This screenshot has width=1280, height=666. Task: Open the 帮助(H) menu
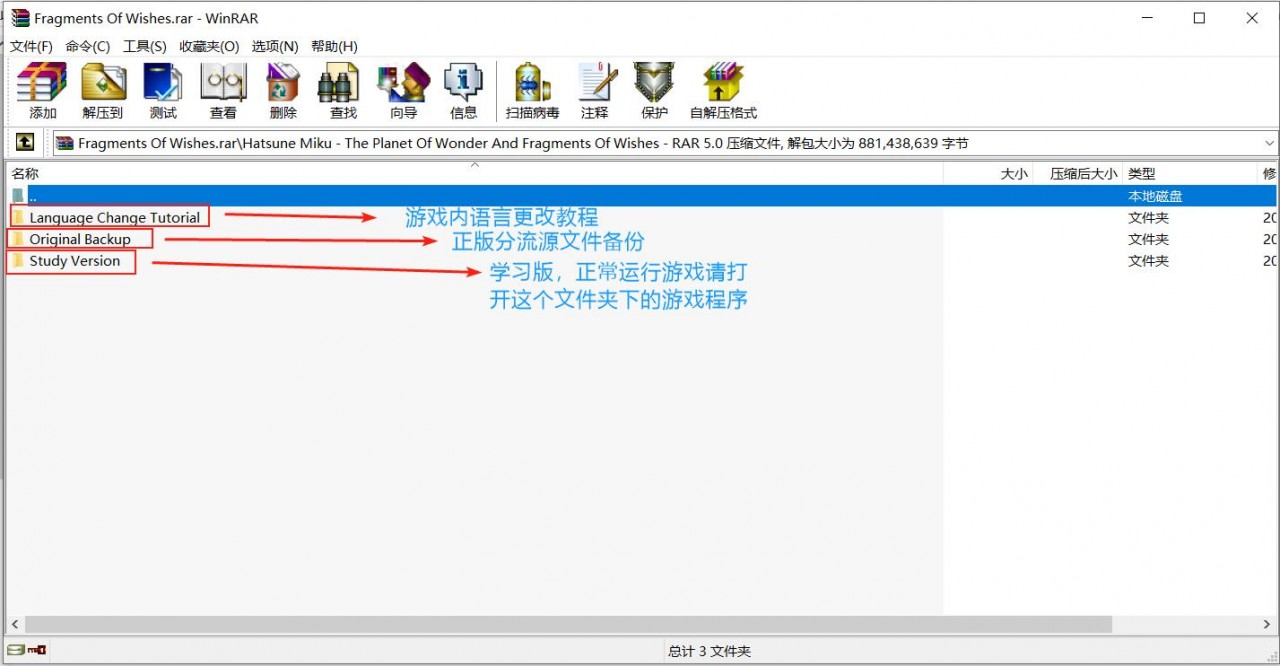pos(334,46)
